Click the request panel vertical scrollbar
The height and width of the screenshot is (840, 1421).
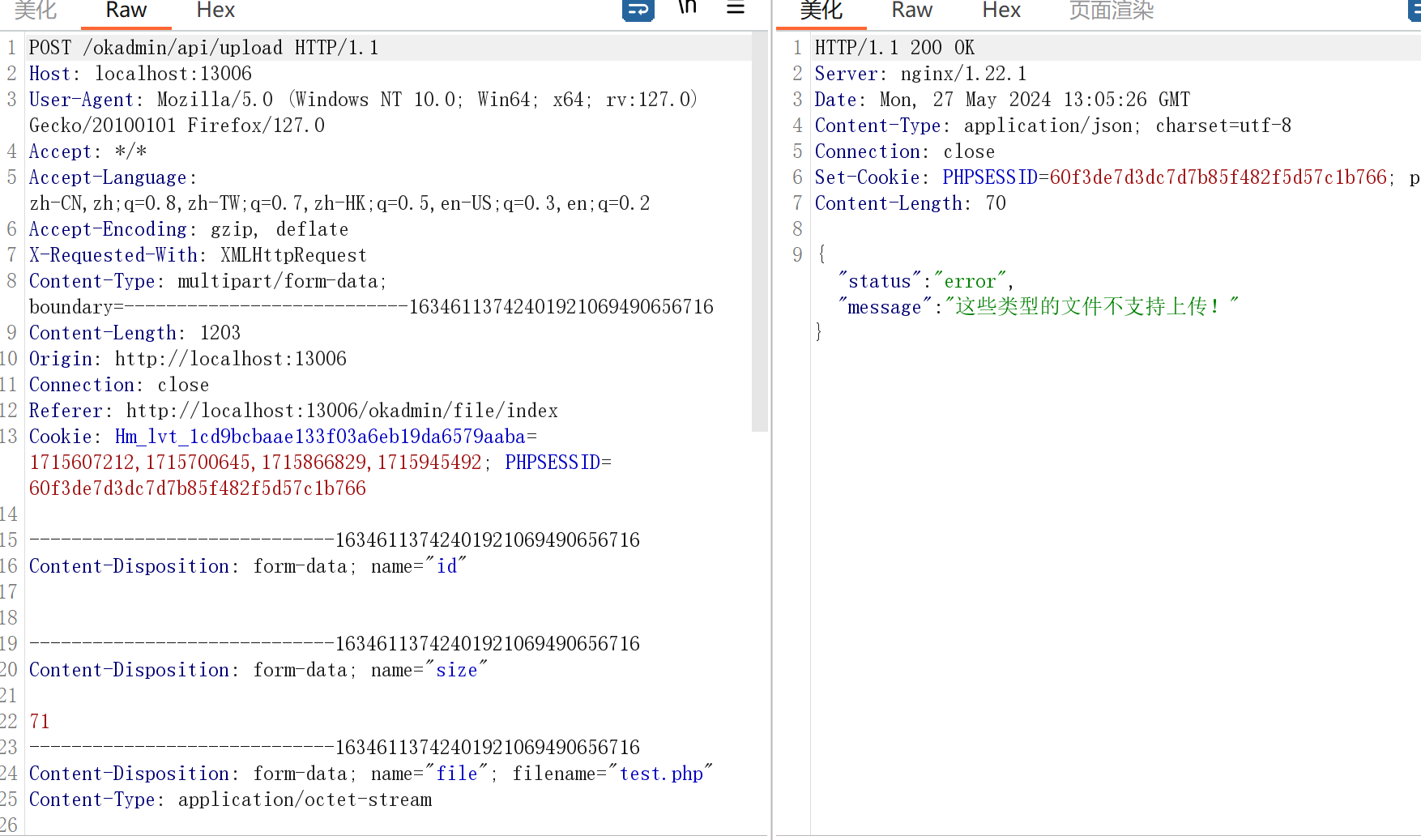click(759, 231)
